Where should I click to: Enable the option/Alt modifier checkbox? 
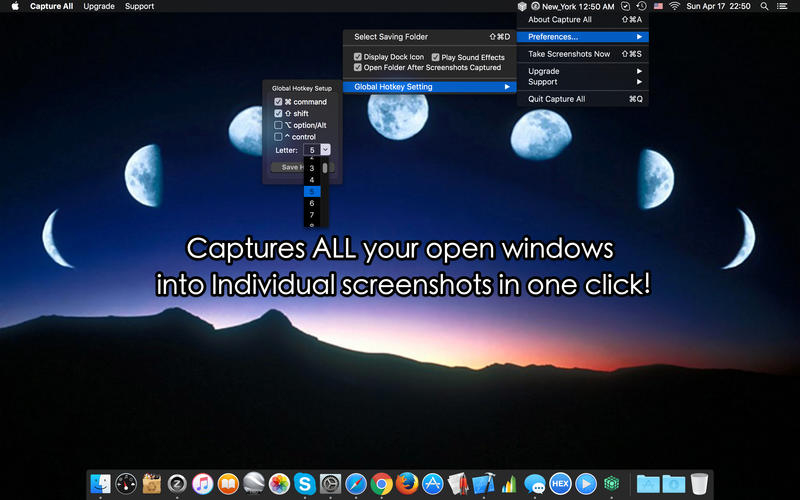point(279,125)
